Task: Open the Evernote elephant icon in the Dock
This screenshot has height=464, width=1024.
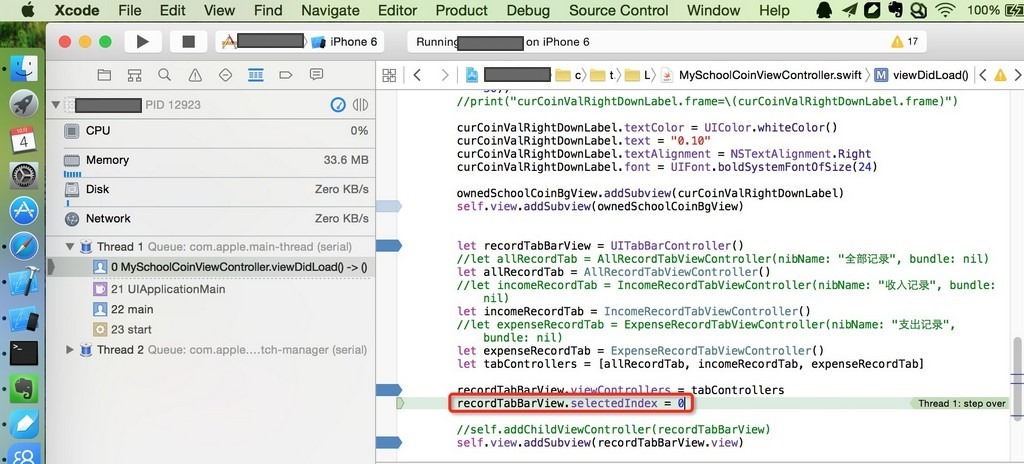Action: tap(24, 389)
